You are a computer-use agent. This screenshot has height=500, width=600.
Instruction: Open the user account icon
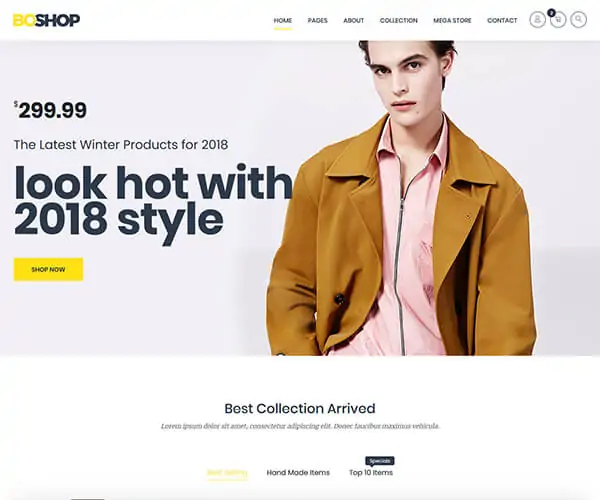pyautogui.click(x=537, y=20)
